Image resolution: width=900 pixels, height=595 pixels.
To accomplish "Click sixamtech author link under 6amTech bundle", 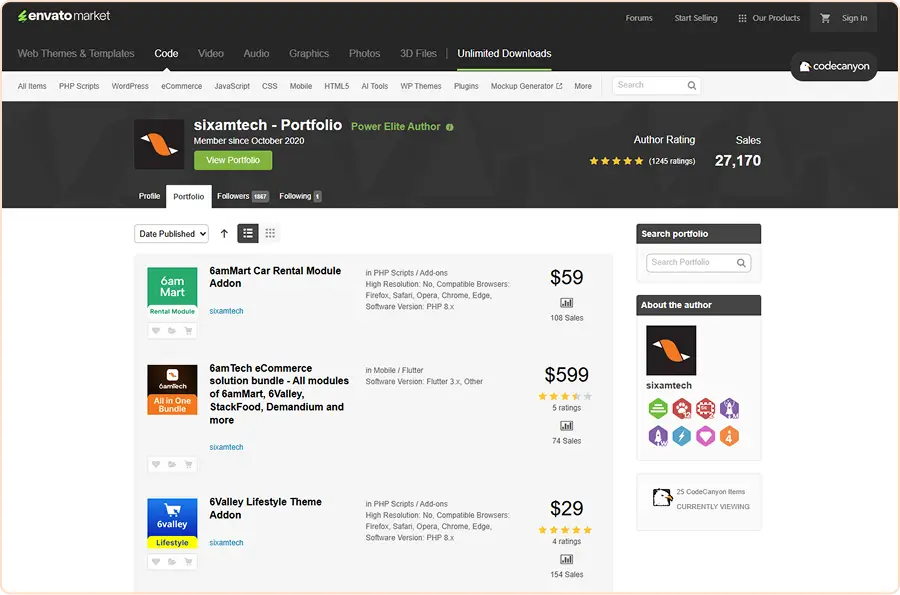I will pos(226,447).
